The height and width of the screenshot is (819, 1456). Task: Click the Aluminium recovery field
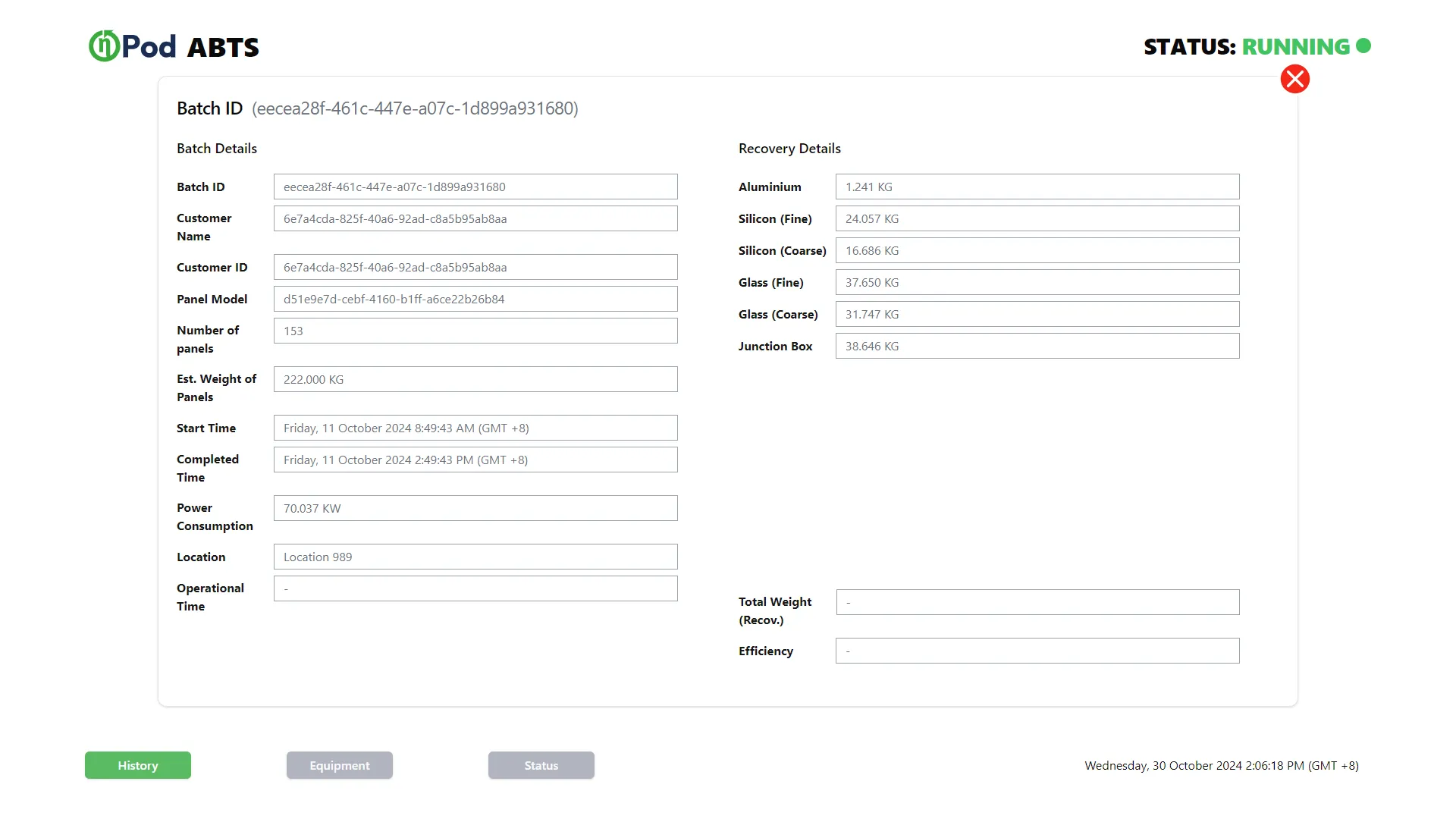(x=1037, y=187)
